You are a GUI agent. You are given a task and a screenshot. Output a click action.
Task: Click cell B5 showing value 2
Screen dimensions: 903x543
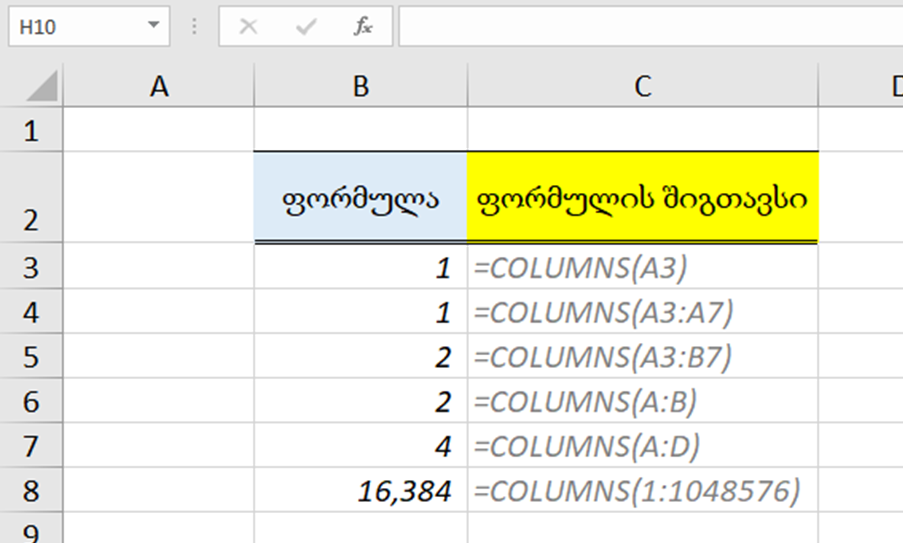click(361, 356)
